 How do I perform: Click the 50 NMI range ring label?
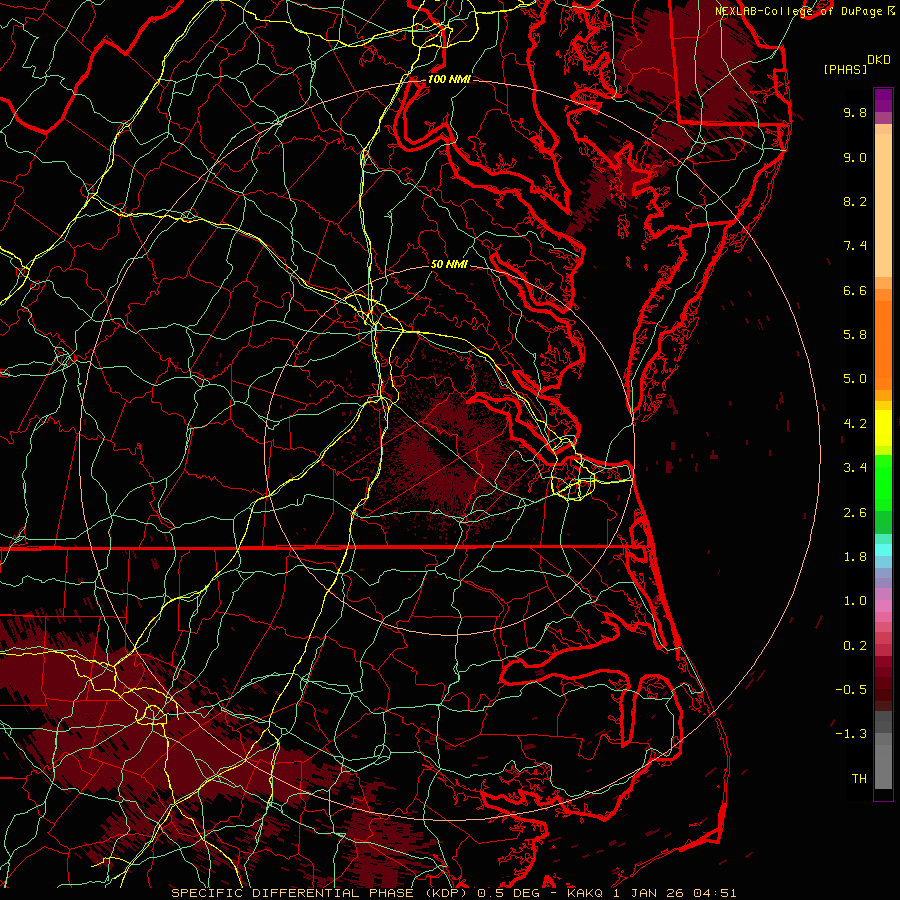click(449, 265)
